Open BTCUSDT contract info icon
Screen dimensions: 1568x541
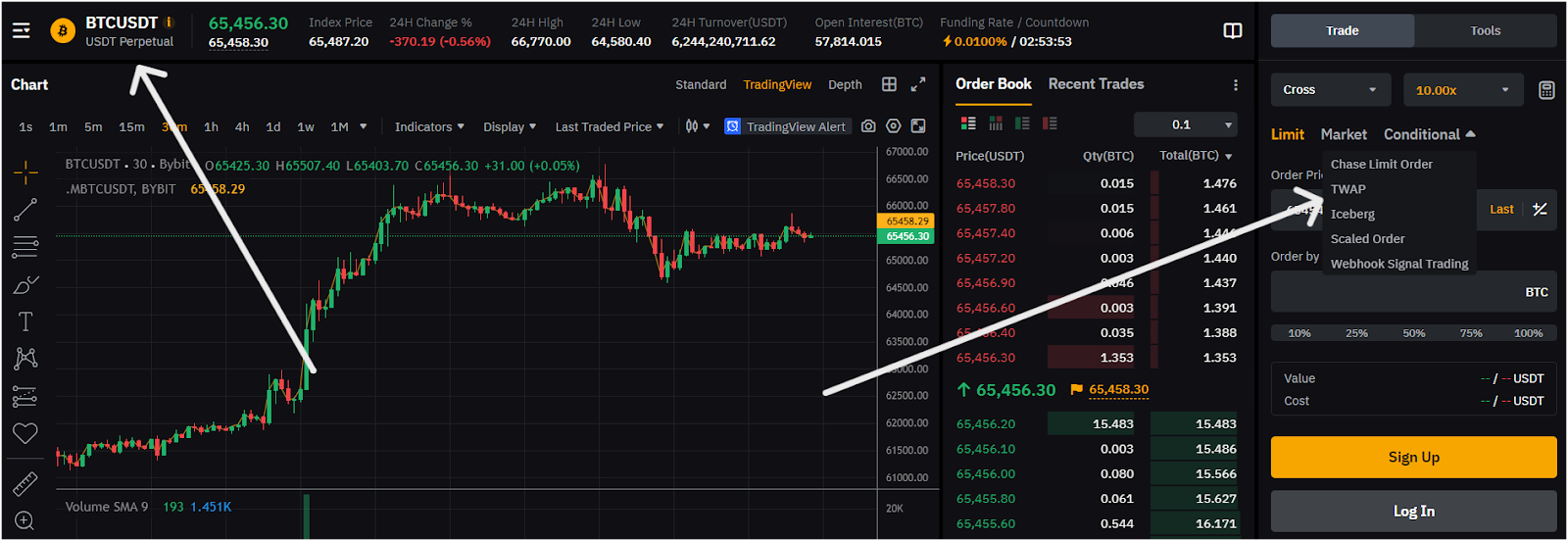click(x=169, y=22)
